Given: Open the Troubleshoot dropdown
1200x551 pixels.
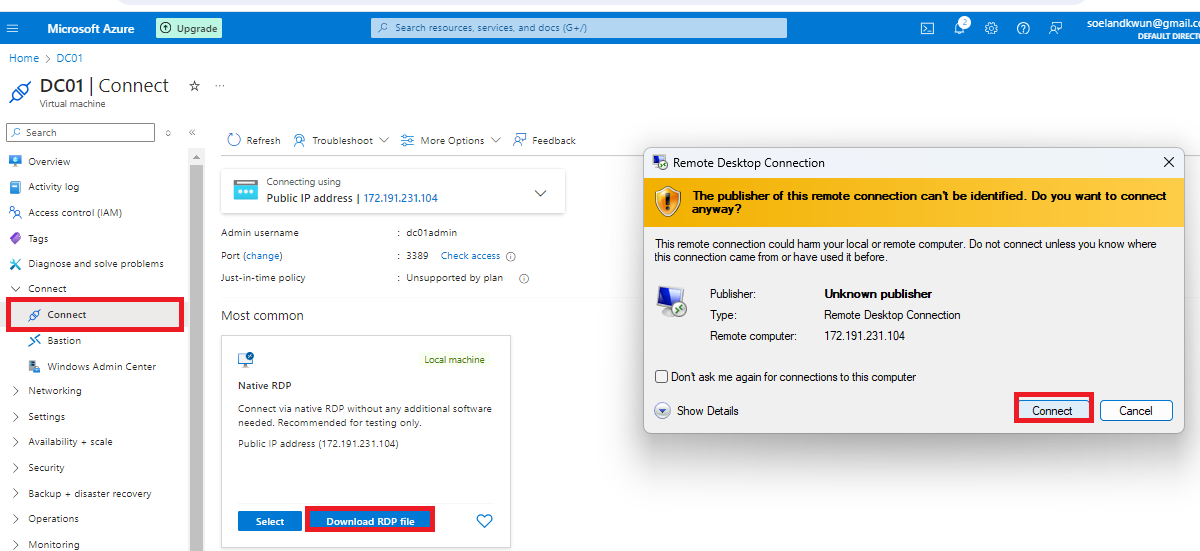Looking at the screenshot, I should click(341, 141).
